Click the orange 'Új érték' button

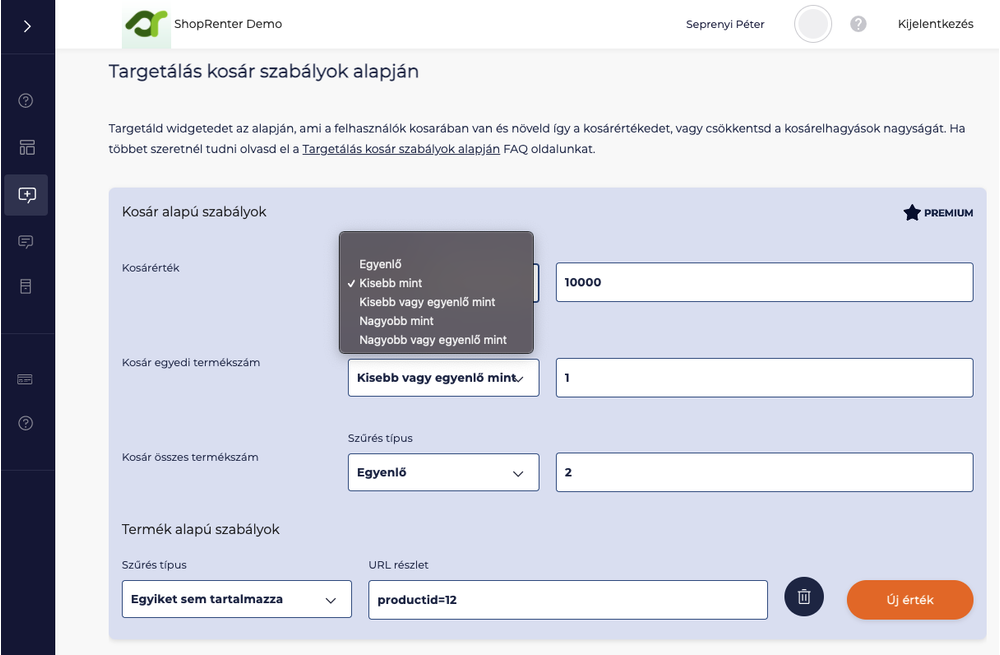point(909,600)
